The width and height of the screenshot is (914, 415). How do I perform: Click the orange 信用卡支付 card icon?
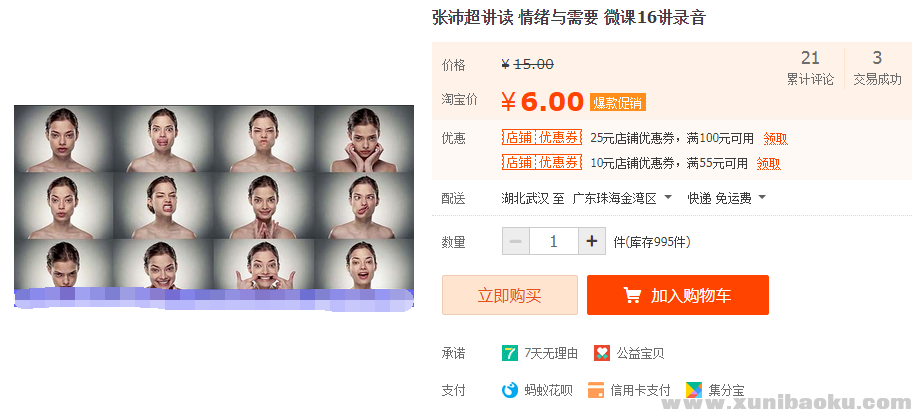coord(596,390)
